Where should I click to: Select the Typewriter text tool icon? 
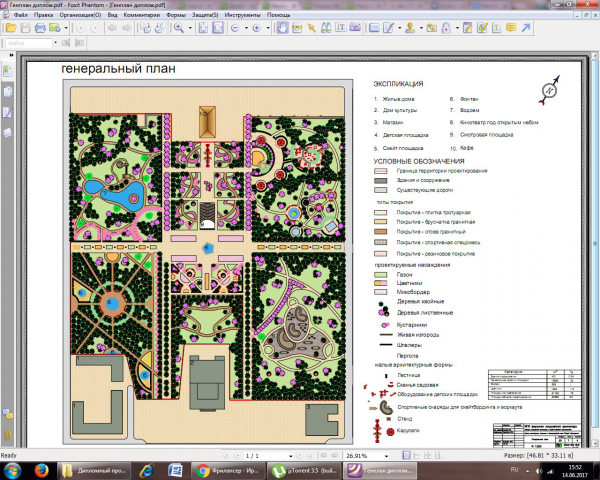(x=341, y=28)
